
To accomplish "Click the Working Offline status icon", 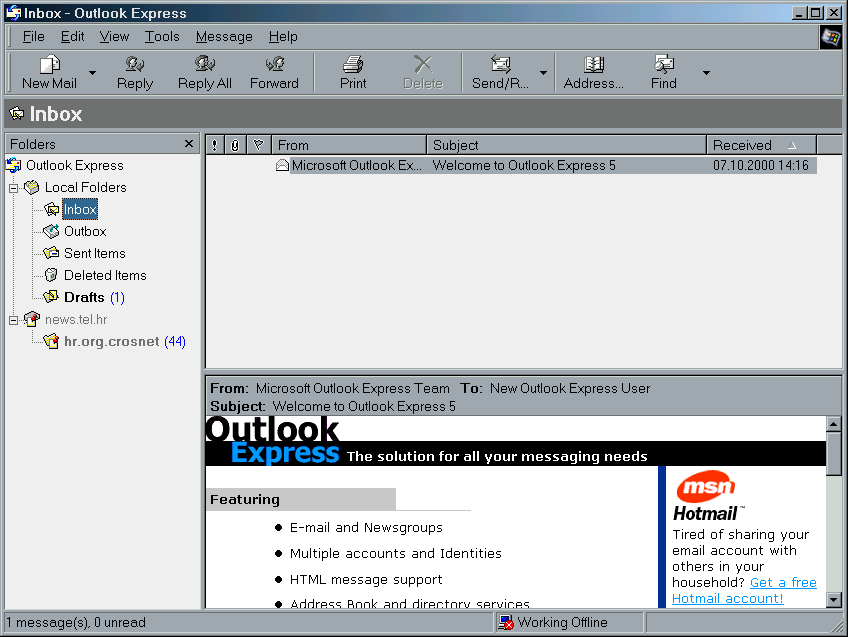I will pos(506,622).
